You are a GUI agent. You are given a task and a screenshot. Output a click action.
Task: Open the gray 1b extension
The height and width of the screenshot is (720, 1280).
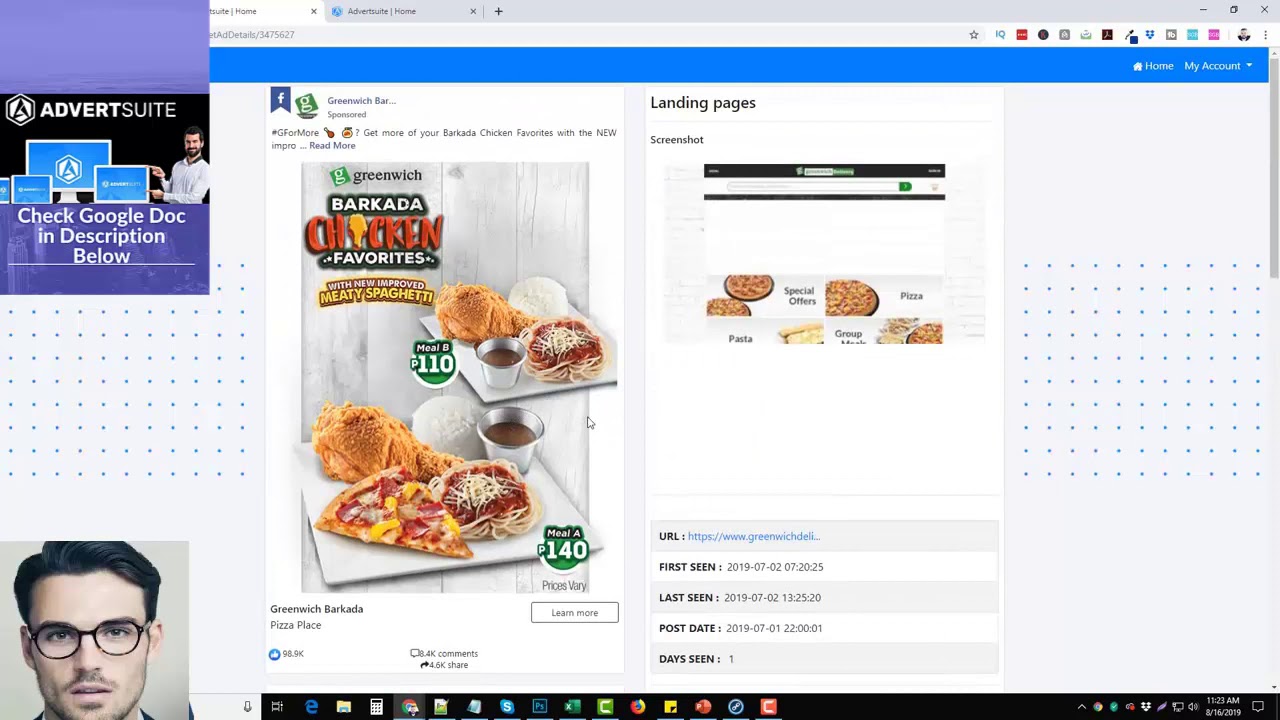pyautogui.click(x=1171, y=35)
